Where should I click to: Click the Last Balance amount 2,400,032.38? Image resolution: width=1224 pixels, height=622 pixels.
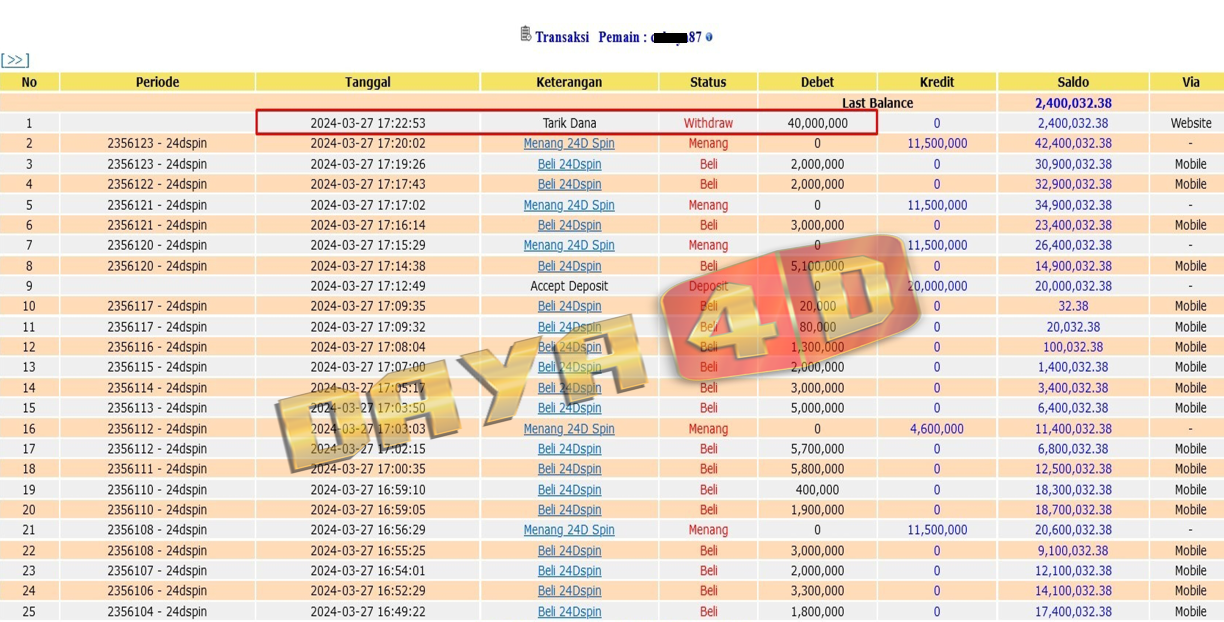click(x=1073, y=103)
